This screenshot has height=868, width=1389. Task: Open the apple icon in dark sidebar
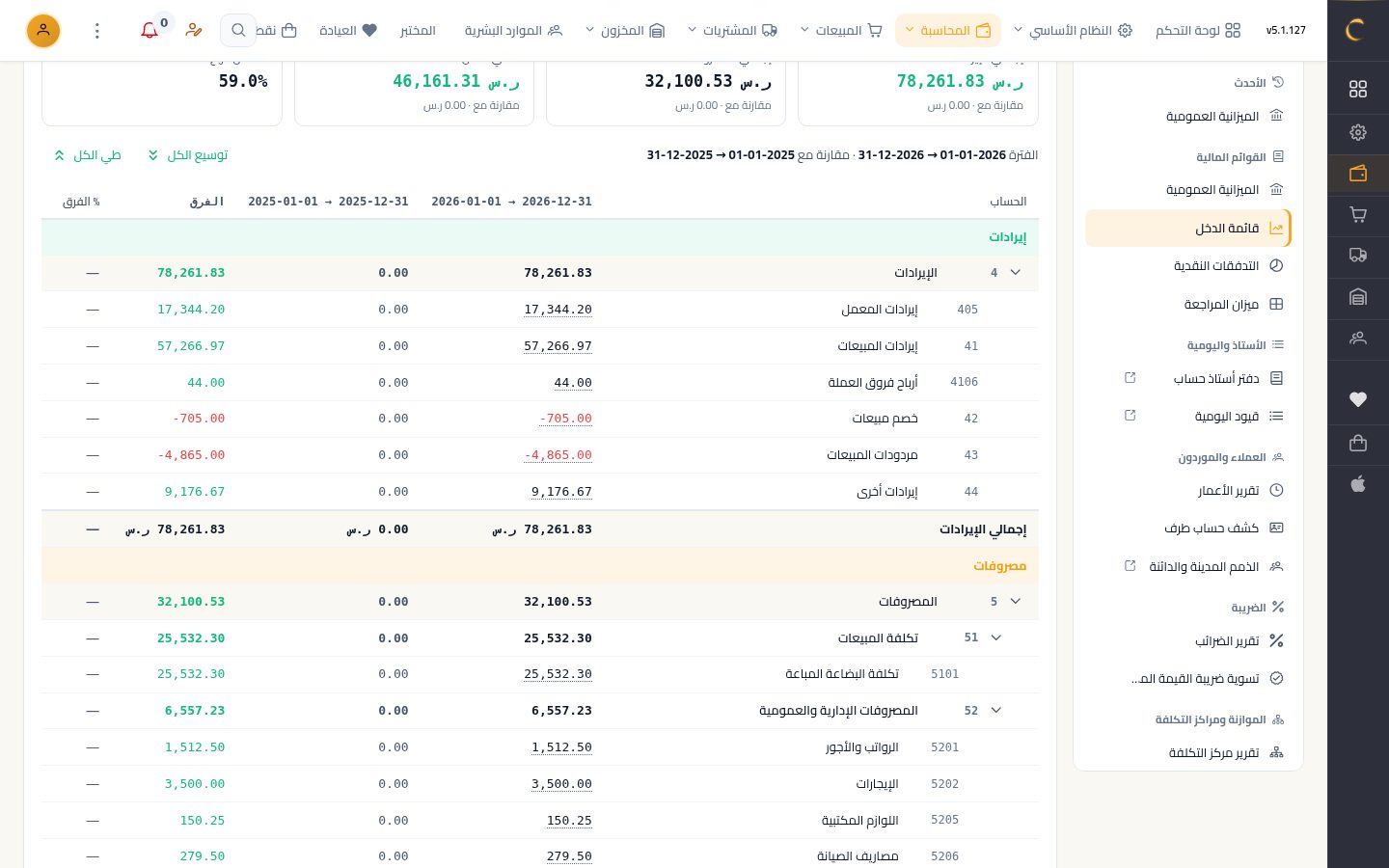[x=1358, y=484]
